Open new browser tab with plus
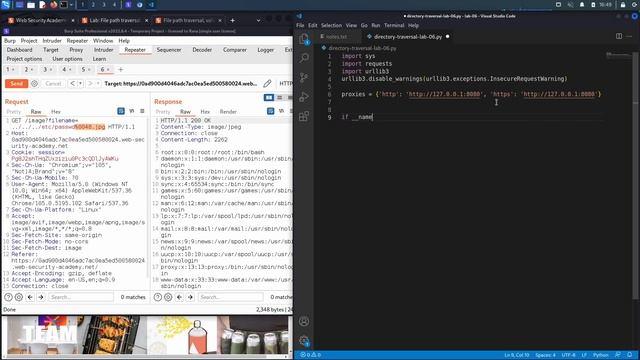Screen dimensions: 640x360 tap(232, 20)
